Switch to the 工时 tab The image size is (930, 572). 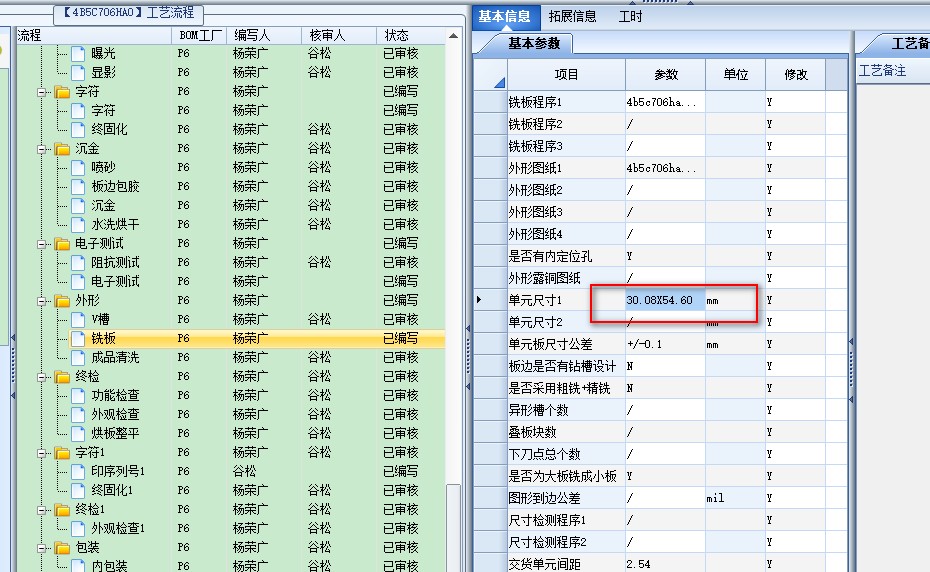[x=630, y=17]
